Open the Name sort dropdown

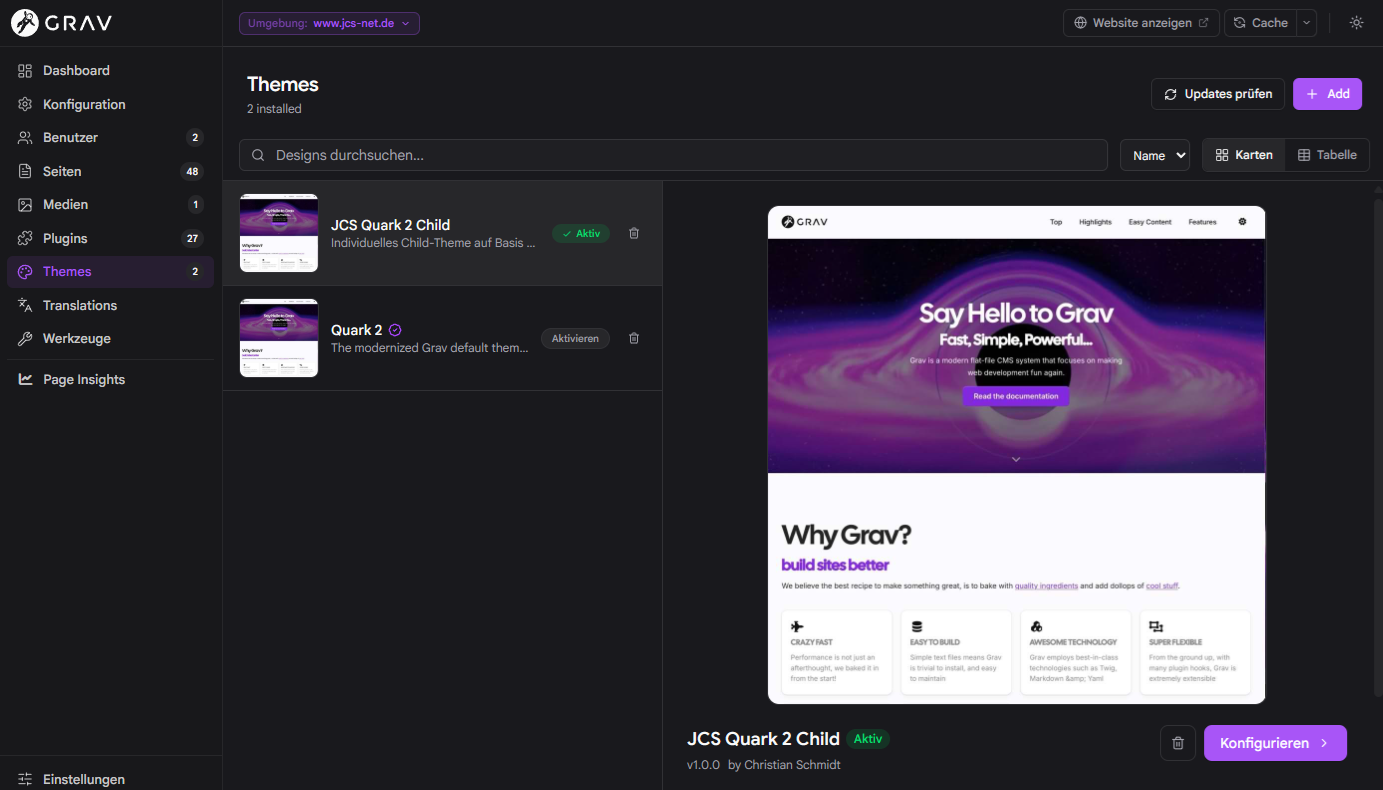(x=1155, y=155)
